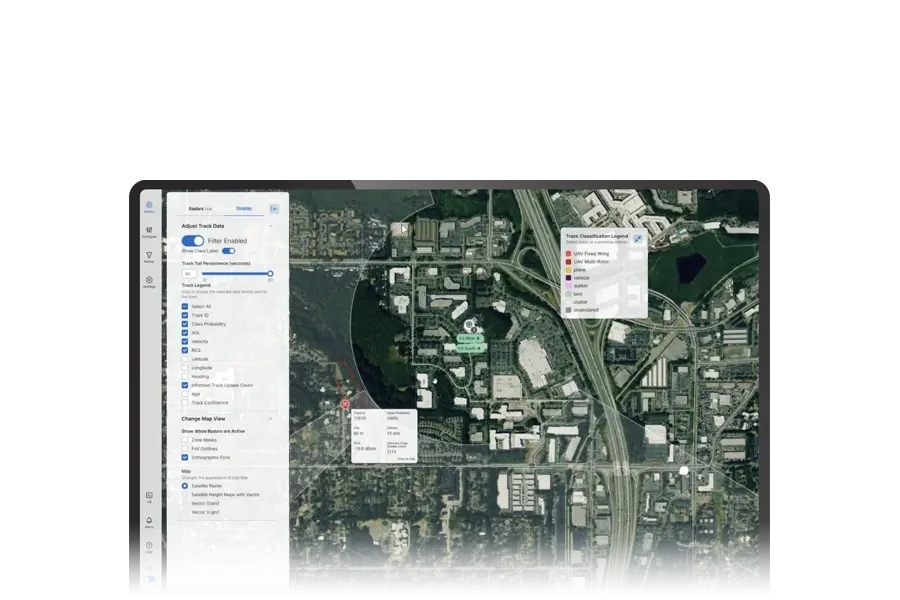Uncheck the Track ID checkbox
This screenshot has width=900, height=600.
tap(185, 315)
